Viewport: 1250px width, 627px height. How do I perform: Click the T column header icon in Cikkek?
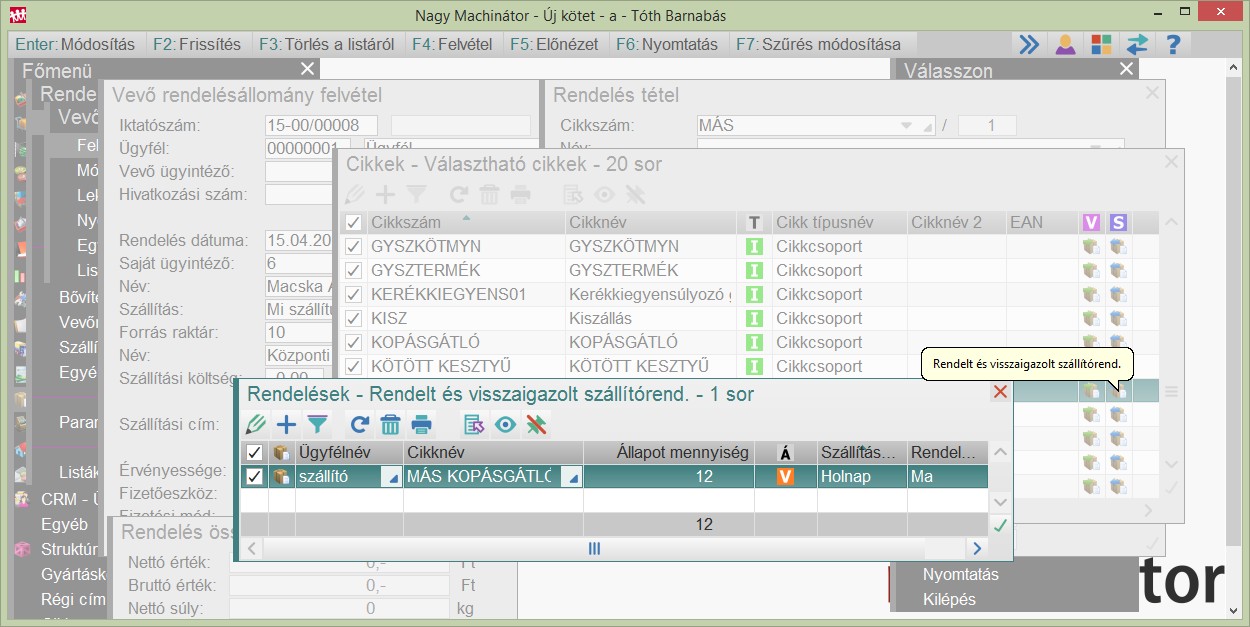click(754, 222)
